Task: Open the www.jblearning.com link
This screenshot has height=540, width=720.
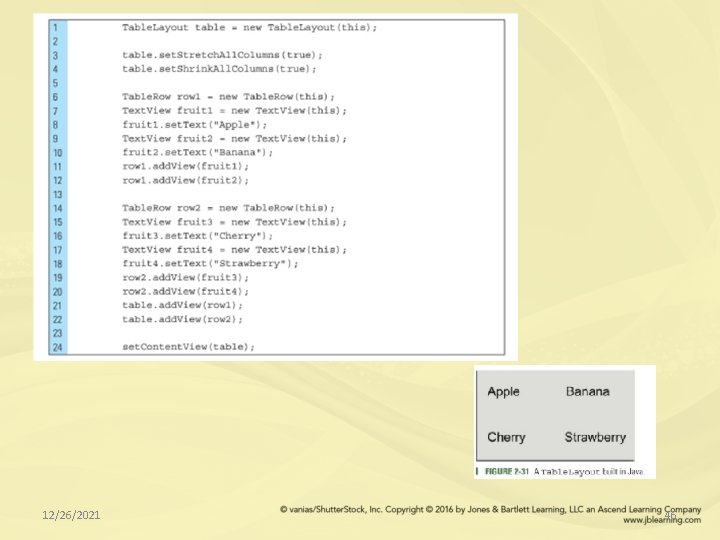Action: [662, 520]
